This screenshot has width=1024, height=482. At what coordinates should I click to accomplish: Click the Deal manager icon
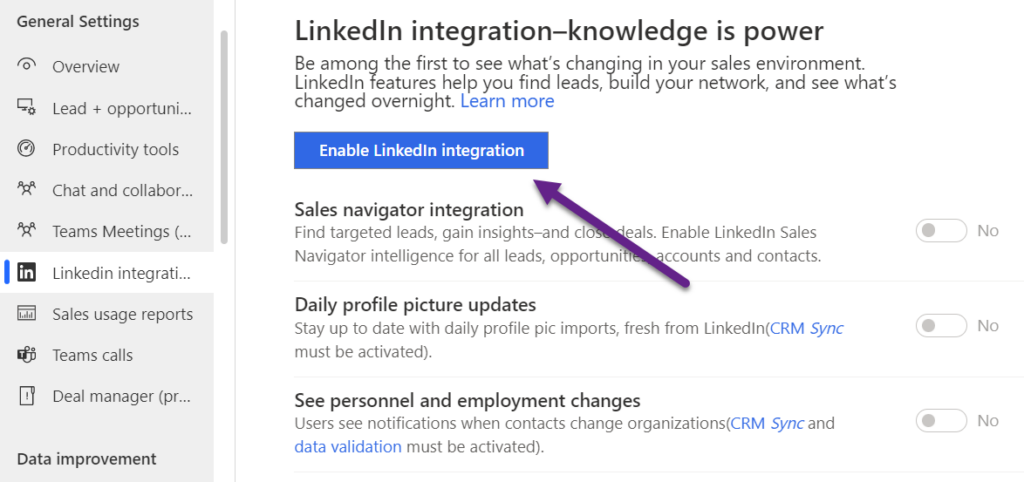point(27,396)
